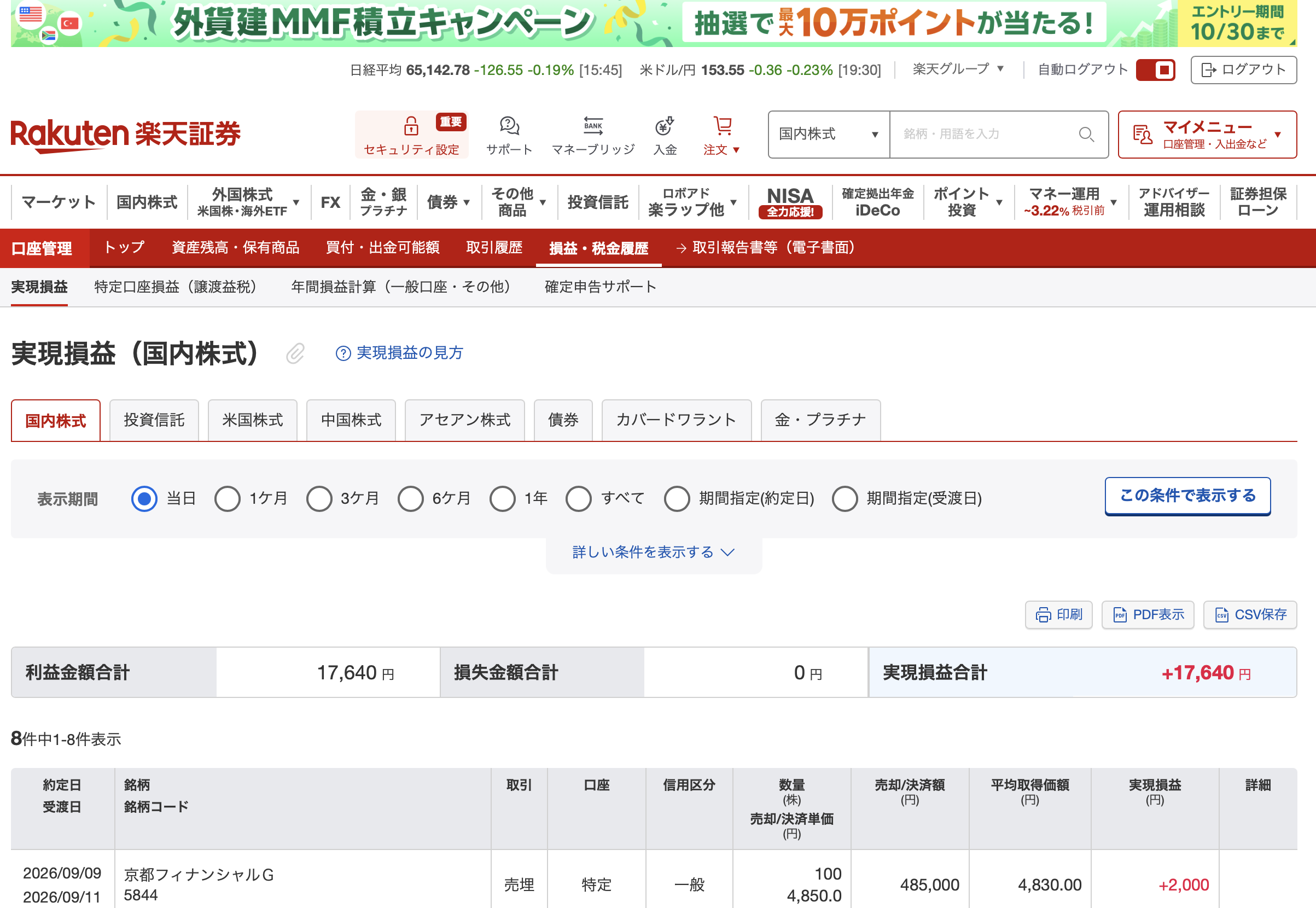The width and height of the screenshot is (1316, 908).
Task: Click the 印刷 printer button
Action: click(1058, 614)
